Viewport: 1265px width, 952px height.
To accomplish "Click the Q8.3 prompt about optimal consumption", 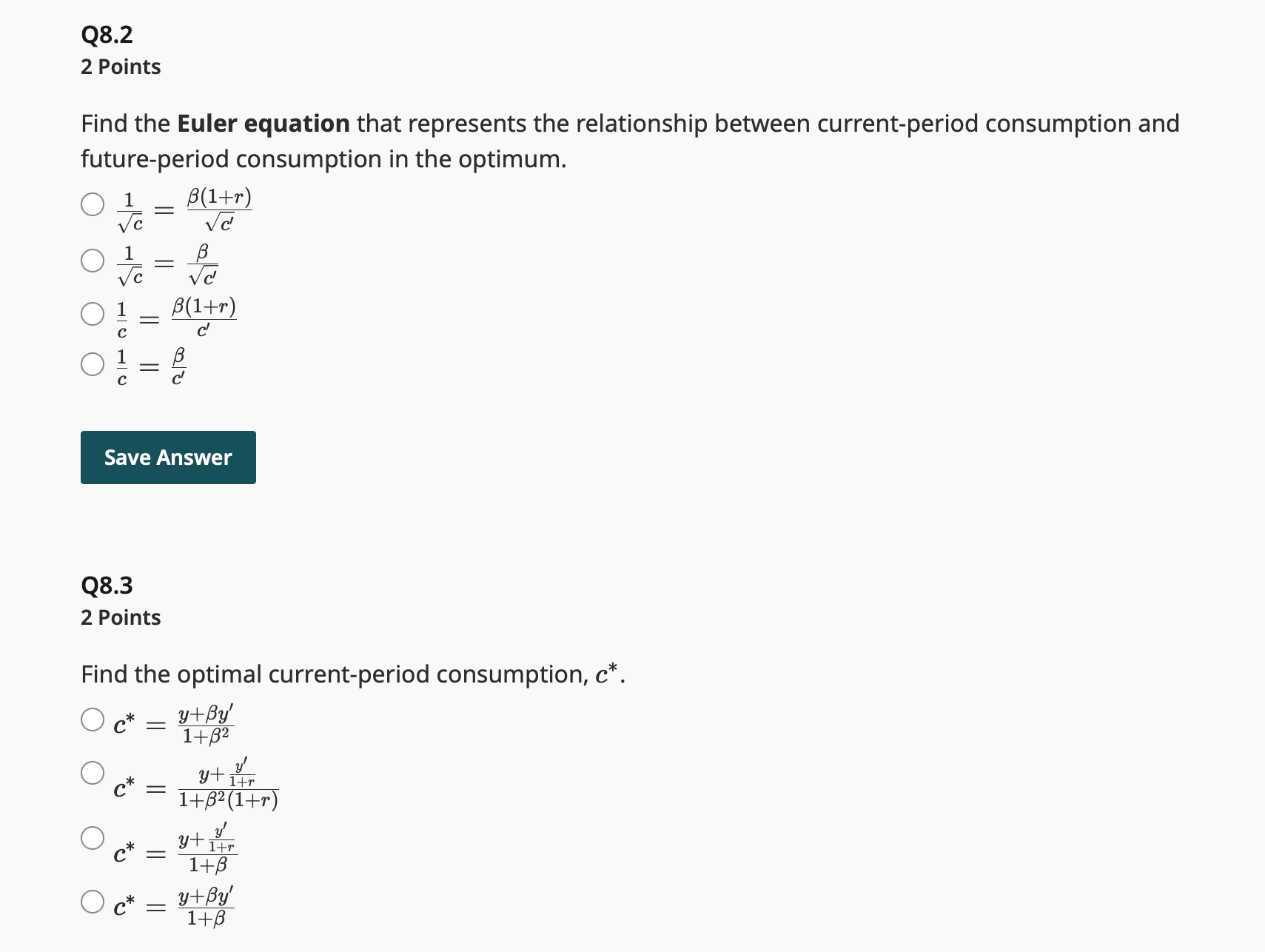I will click(353, 674).
